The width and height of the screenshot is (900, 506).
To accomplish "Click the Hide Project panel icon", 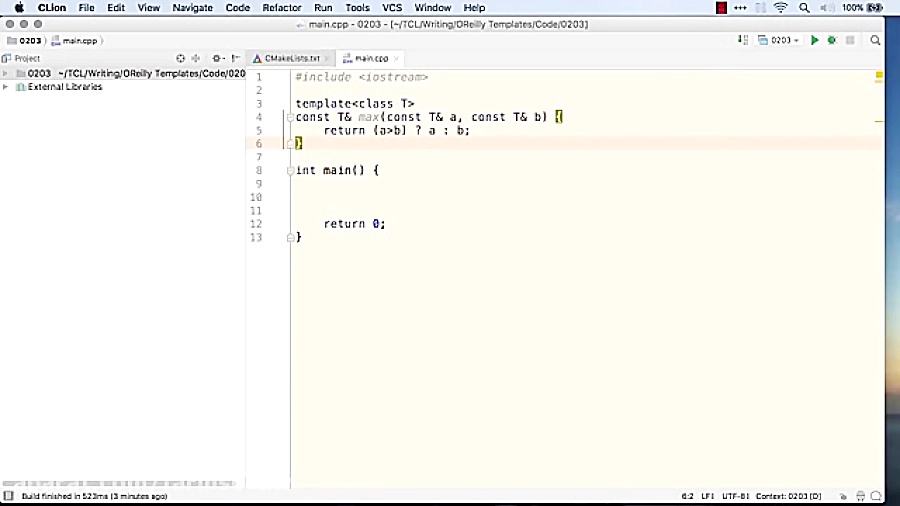I will (x=235, y=58).
